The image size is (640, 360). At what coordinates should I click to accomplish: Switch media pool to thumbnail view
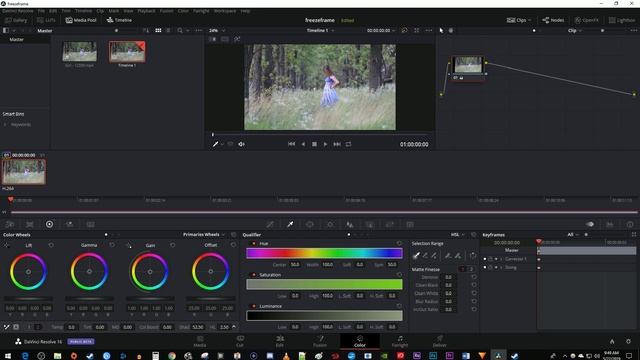point(158,31)
